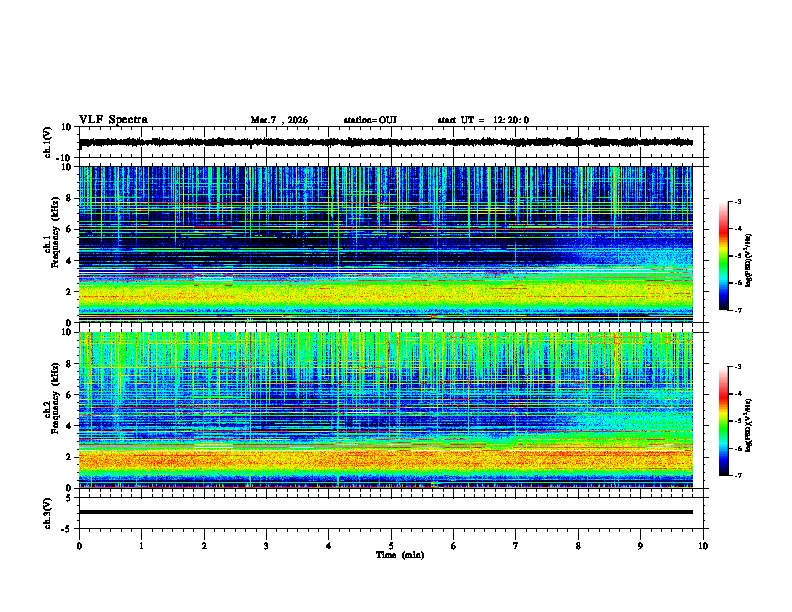Click the "-6" label on ch.1 color bar
This screenshot has width=792, height=612.
click(738, 283)
